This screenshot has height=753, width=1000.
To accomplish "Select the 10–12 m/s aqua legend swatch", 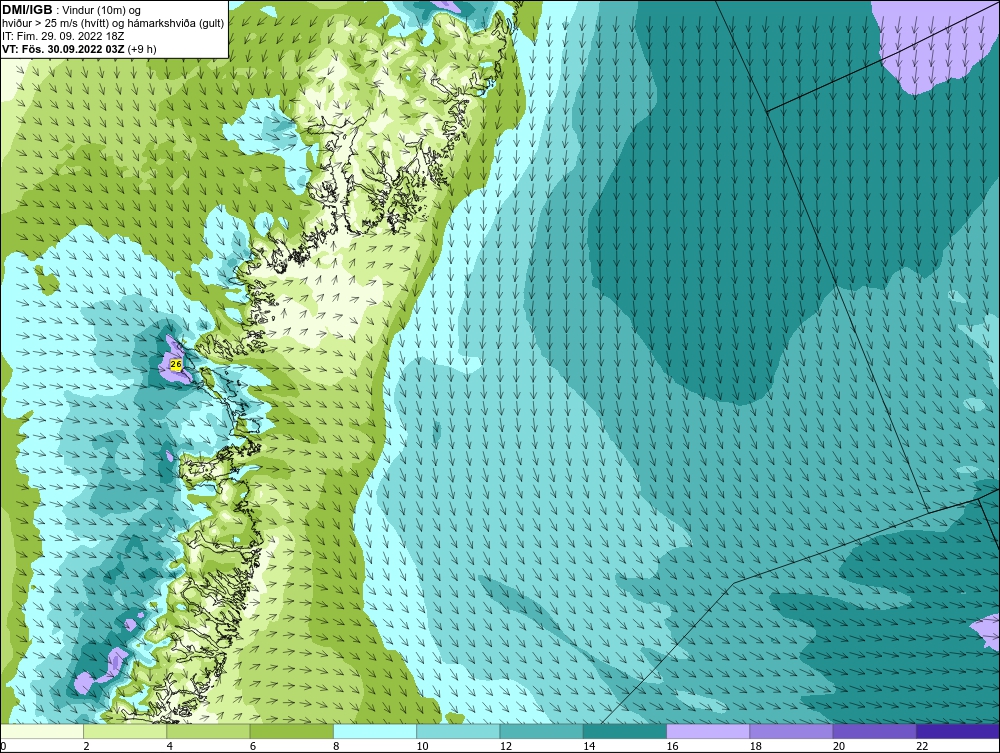I will 458,731.
